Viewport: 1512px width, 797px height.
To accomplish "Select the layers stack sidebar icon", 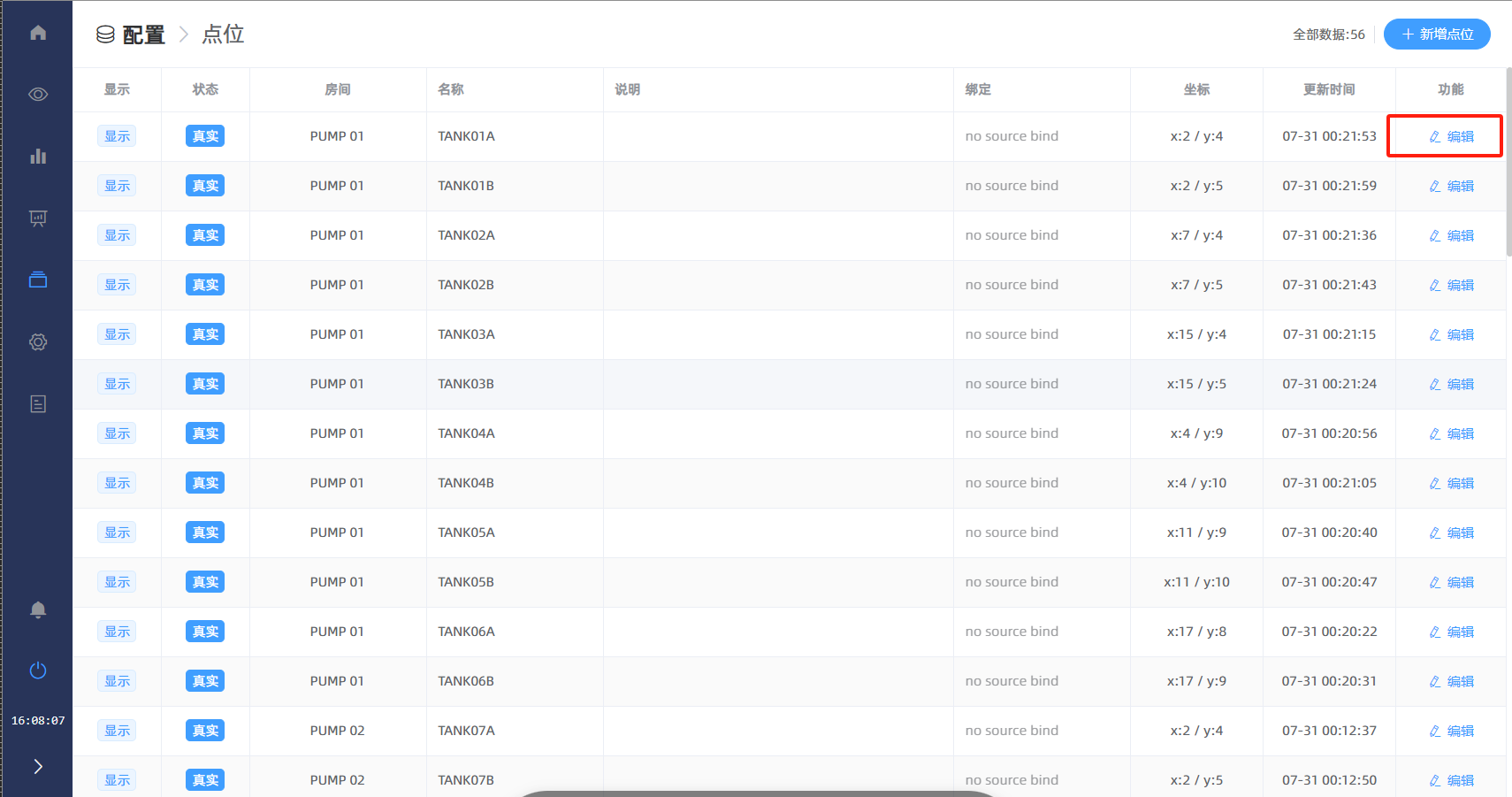I will [x=38, y=280].
